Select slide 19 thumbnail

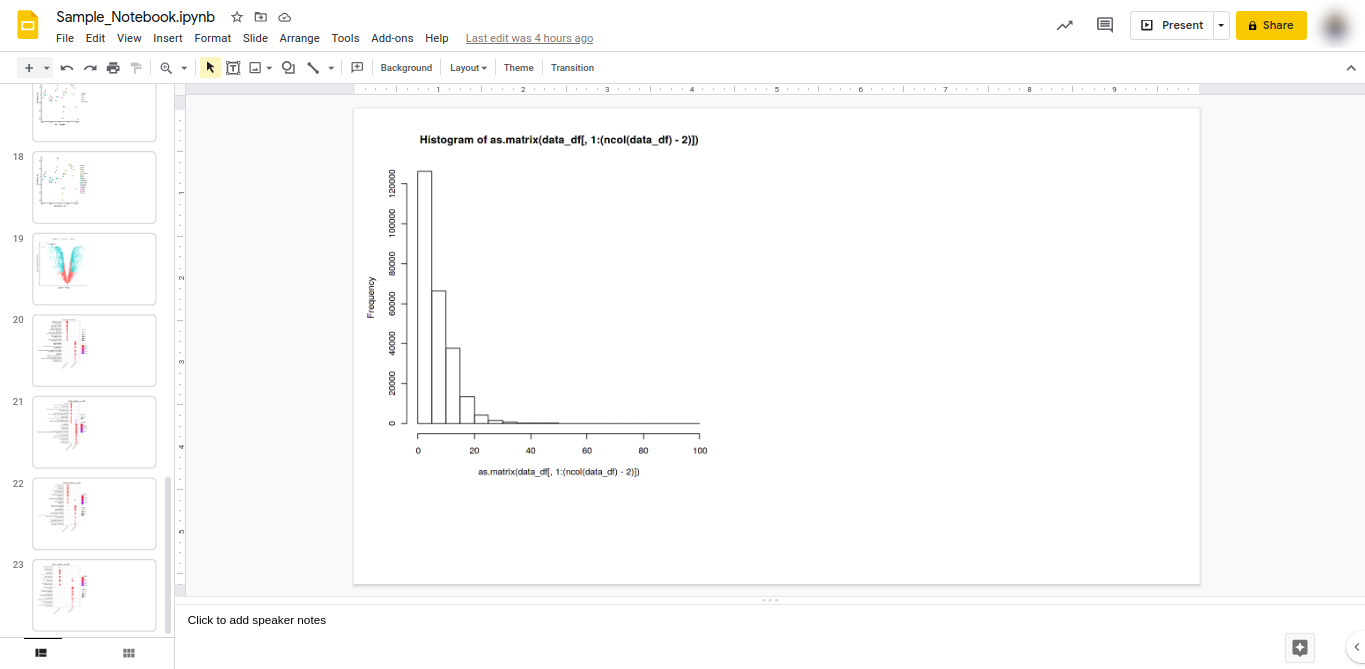click(94, 268)
